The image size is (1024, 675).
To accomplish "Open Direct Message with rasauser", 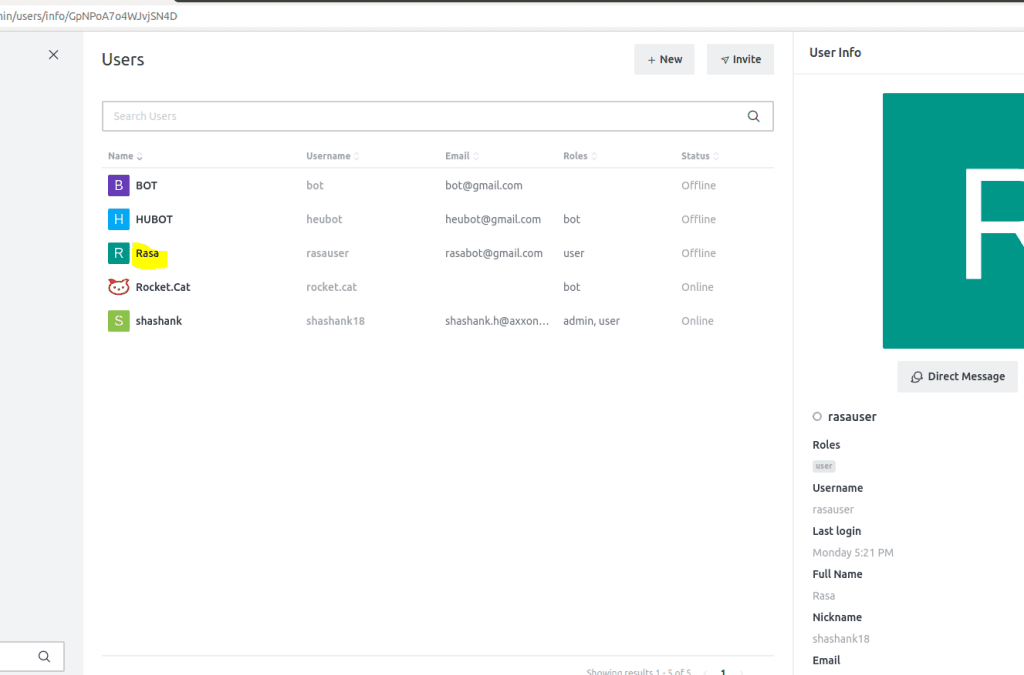I will [957, 376].
